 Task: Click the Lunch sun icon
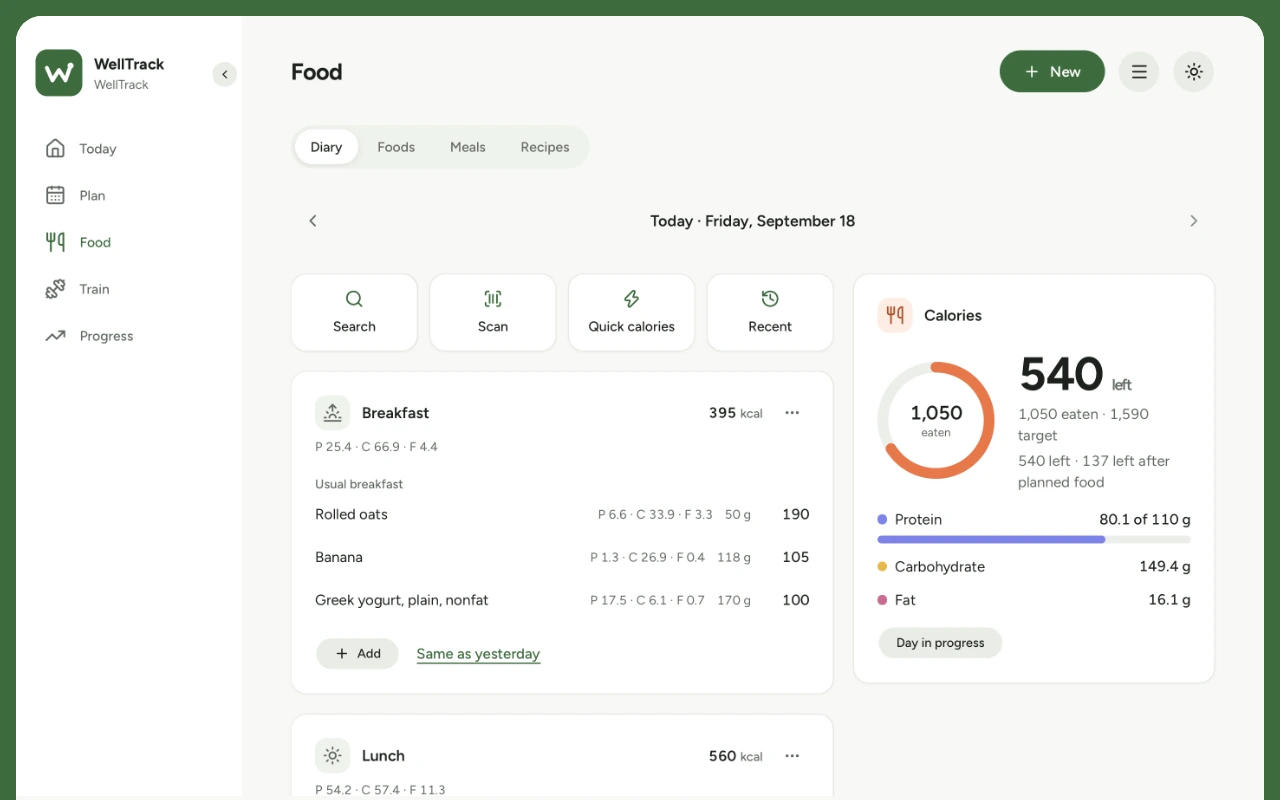333,756
